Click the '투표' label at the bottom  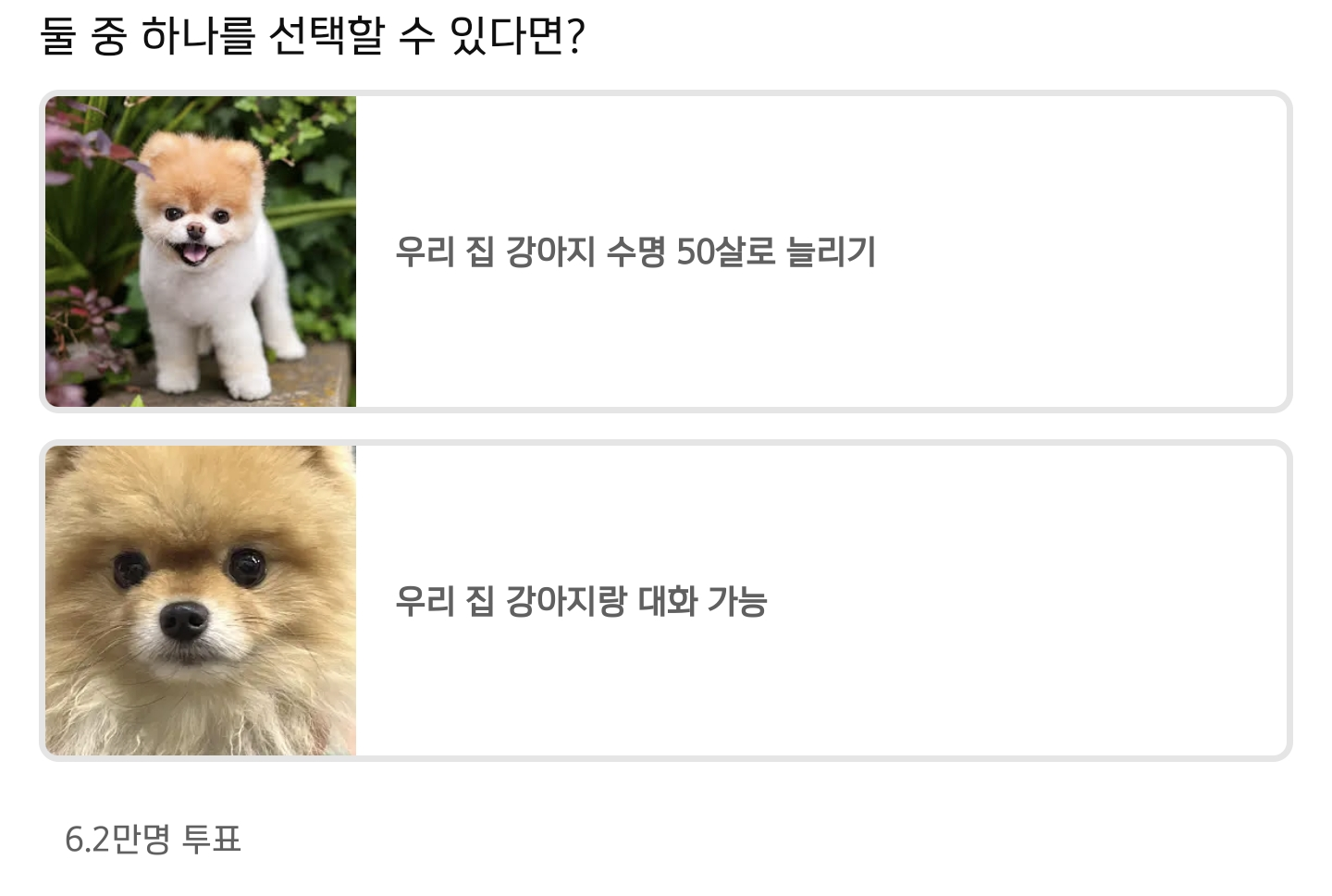coord(212,840)
